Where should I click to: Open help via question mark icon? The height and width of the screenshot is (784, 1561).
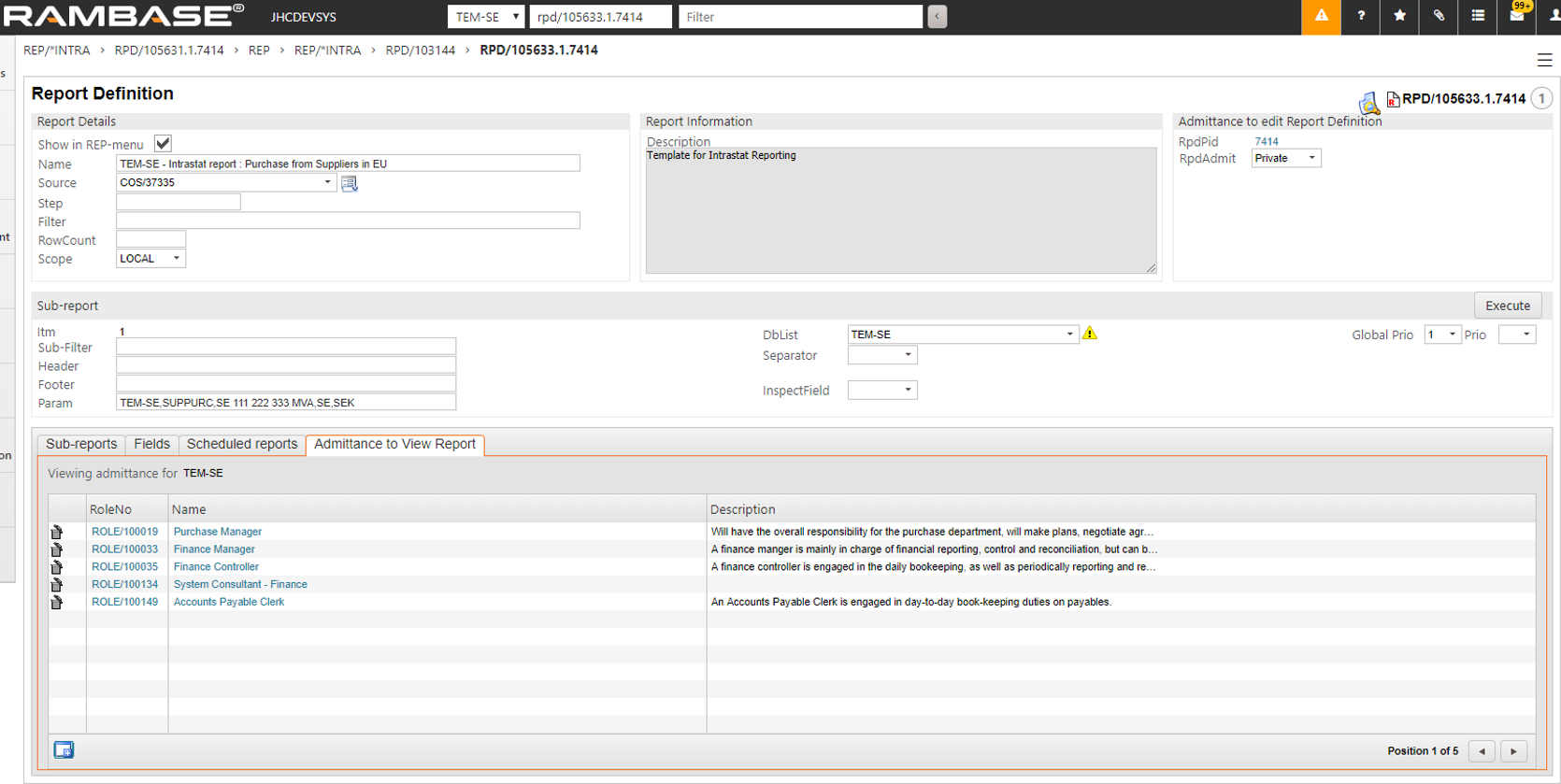[1361, 17]
